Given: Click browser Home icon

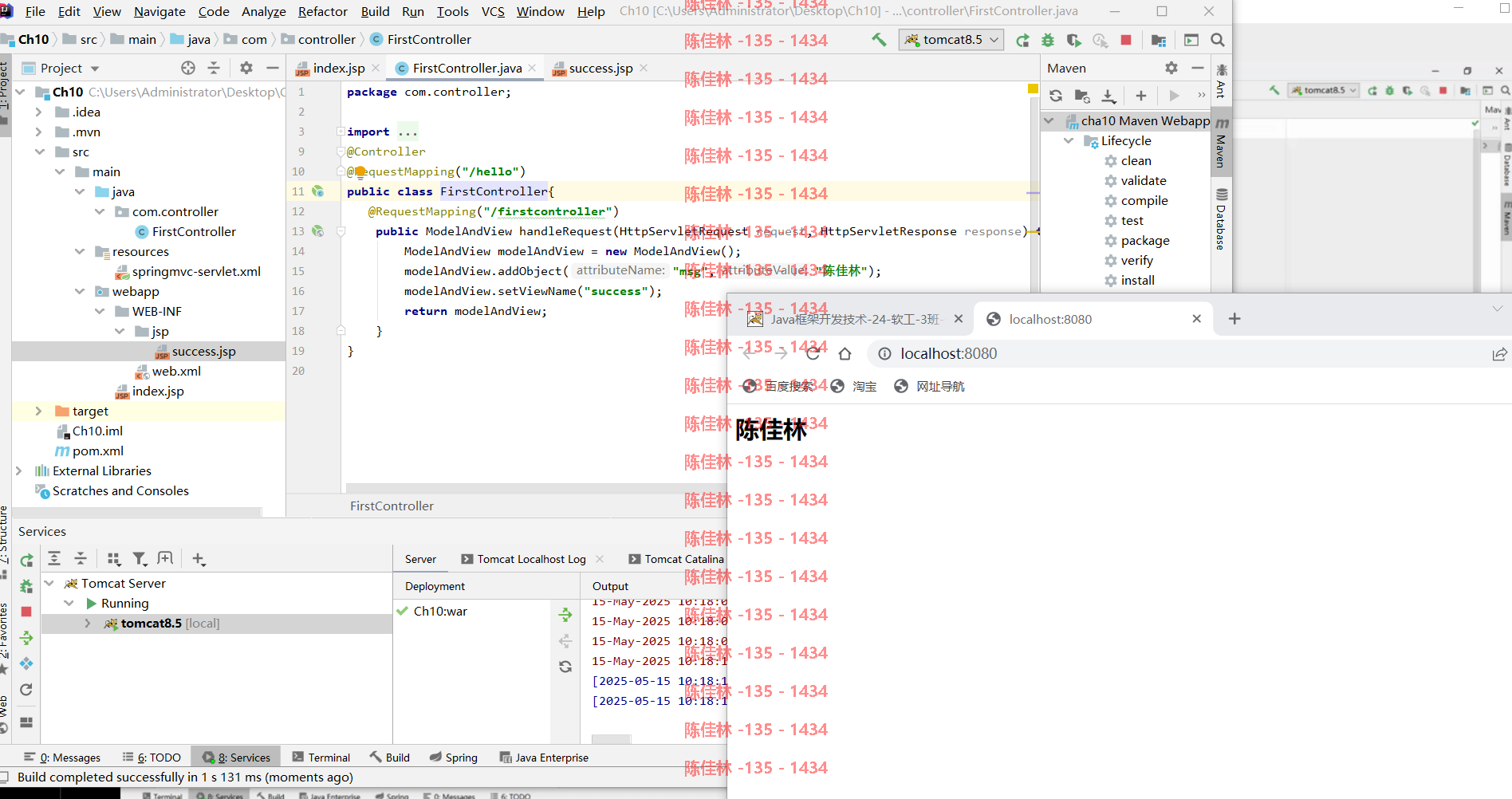Looking at the screenshot, I should tap(845, 353).
